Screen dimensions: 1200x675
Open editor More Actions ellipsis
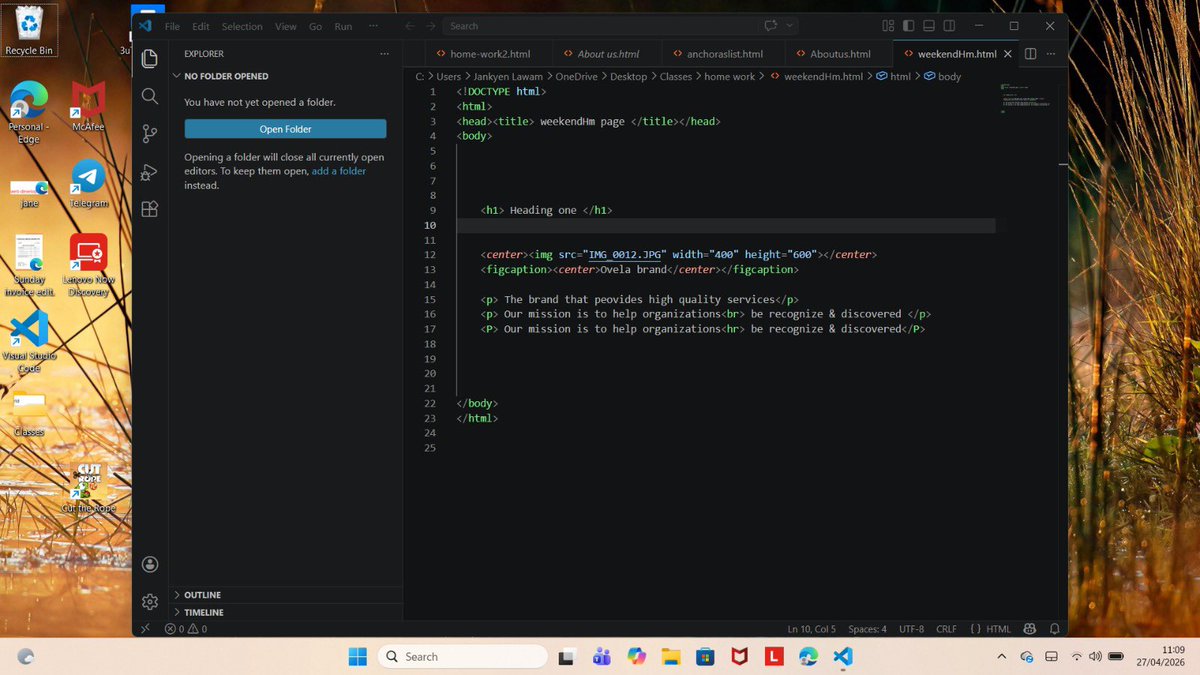[x=1050, y=54]
